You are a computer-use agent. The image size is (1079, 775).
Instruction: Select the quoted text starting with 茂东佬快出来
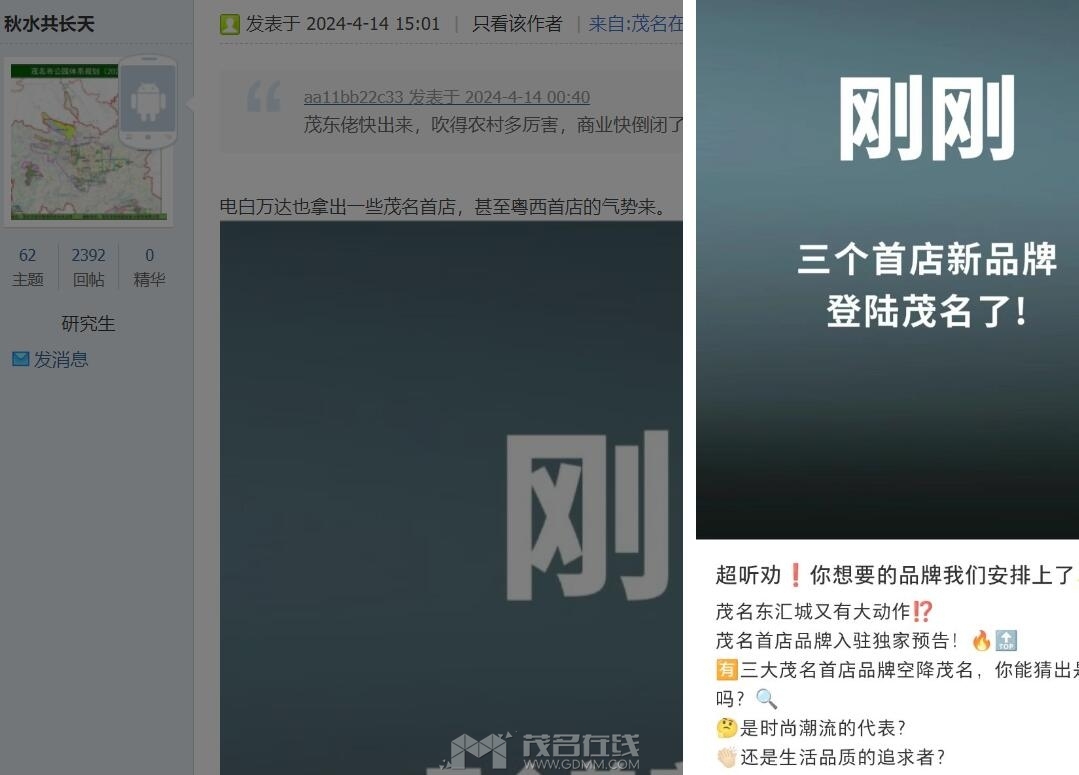(x=493, y=125)
